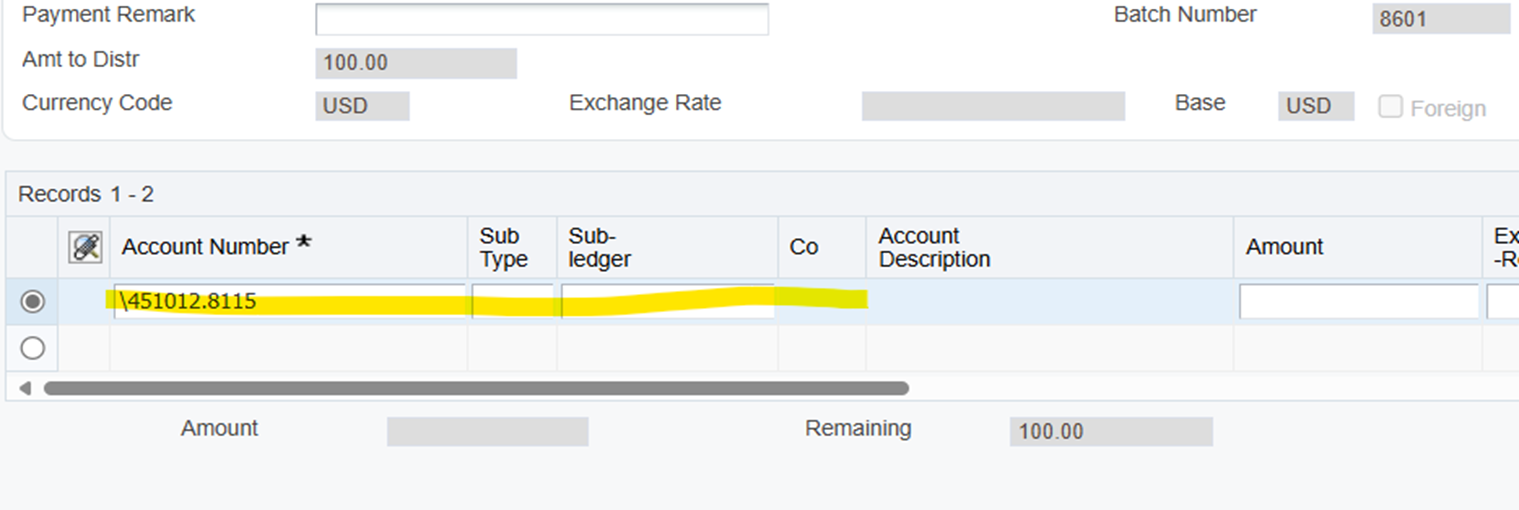Click the Remaining field showing 100.00

(1111, 432)
